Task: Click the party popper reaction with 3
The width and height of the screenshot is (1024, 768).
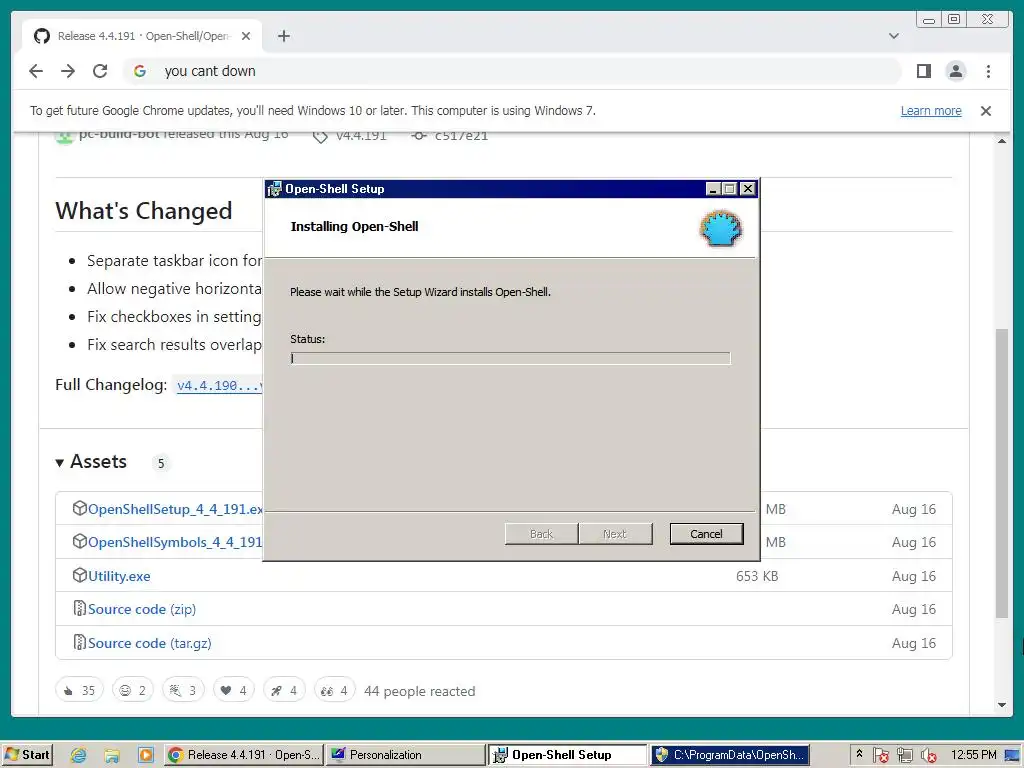Action: pyautogui.click(x=183, y=690)
